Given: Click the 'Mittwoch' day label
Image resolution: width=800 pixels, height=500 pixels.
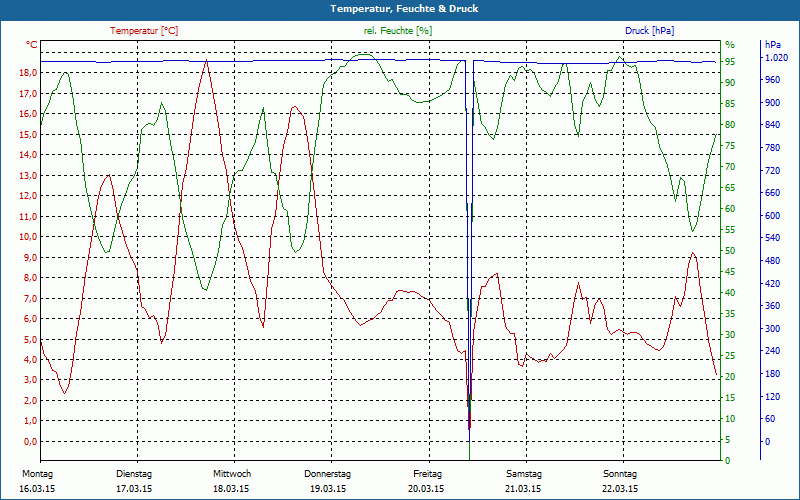Looking at the screenshot, I should [x=232, y=474].
